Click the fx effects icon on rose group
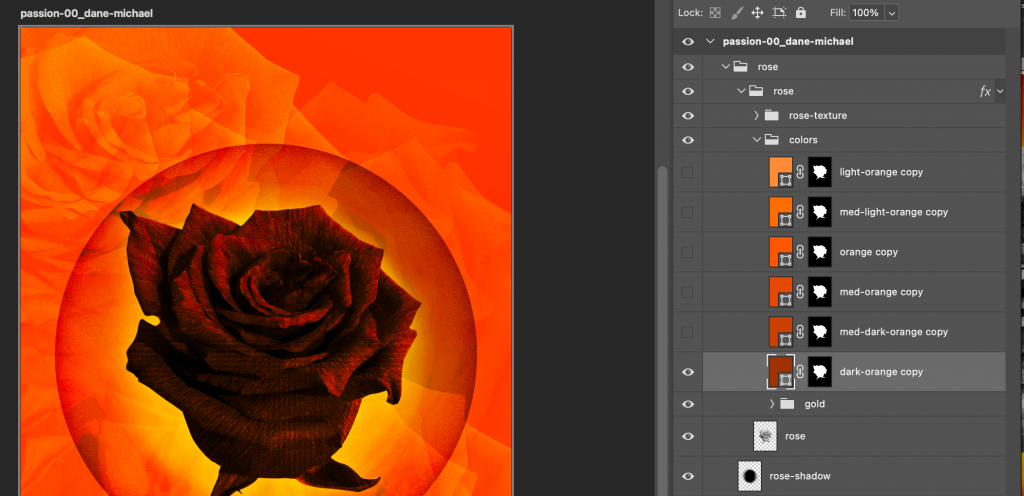This screenshot has height=496, width=1024. click(985, 91)
